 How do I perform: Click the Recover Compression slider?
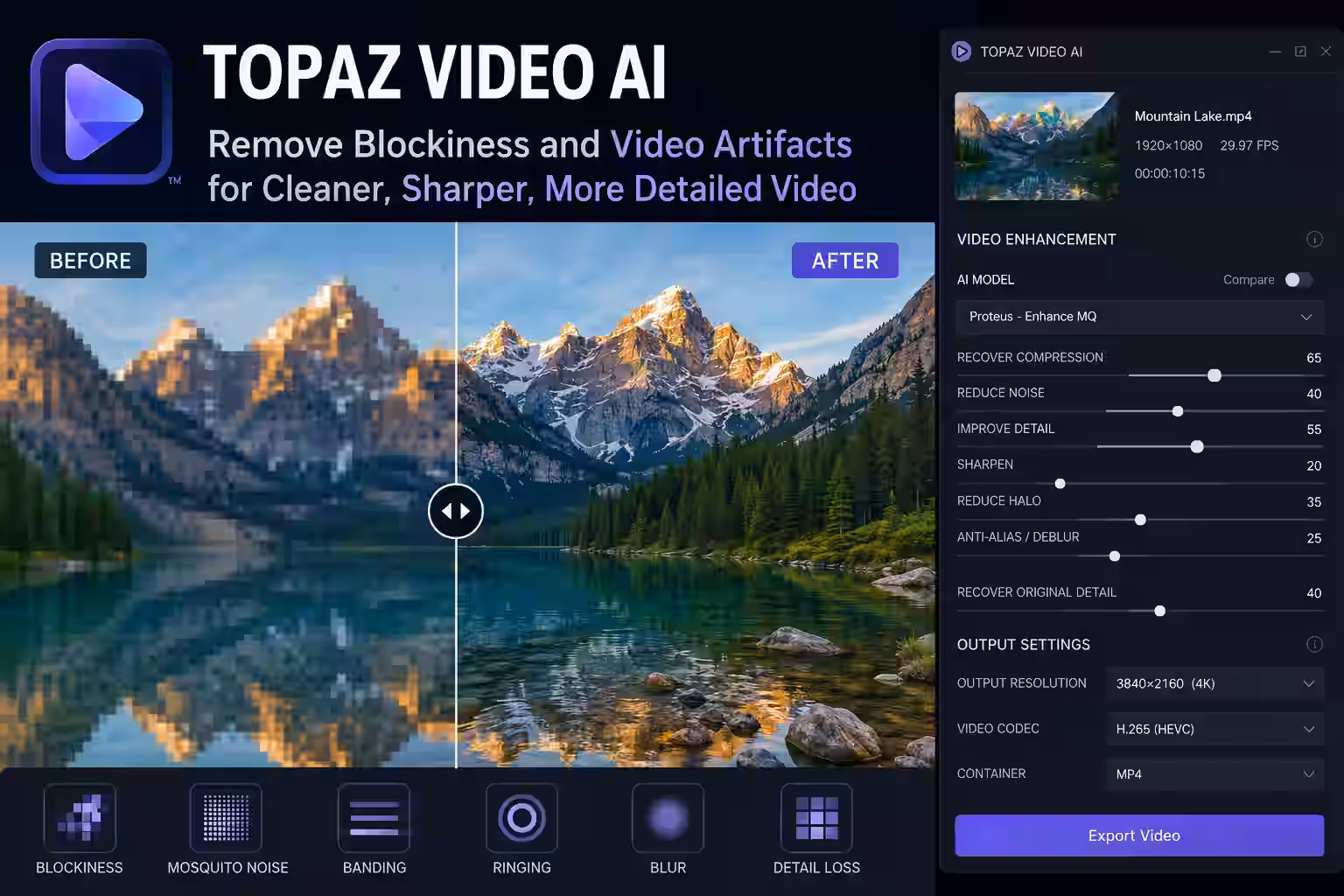(1214, 375)
